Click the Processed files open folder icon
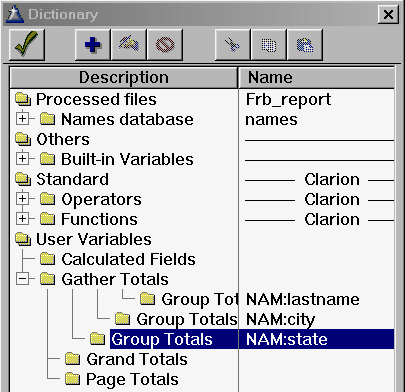This screenshot has height=392, width=405. tap(23, 99)
